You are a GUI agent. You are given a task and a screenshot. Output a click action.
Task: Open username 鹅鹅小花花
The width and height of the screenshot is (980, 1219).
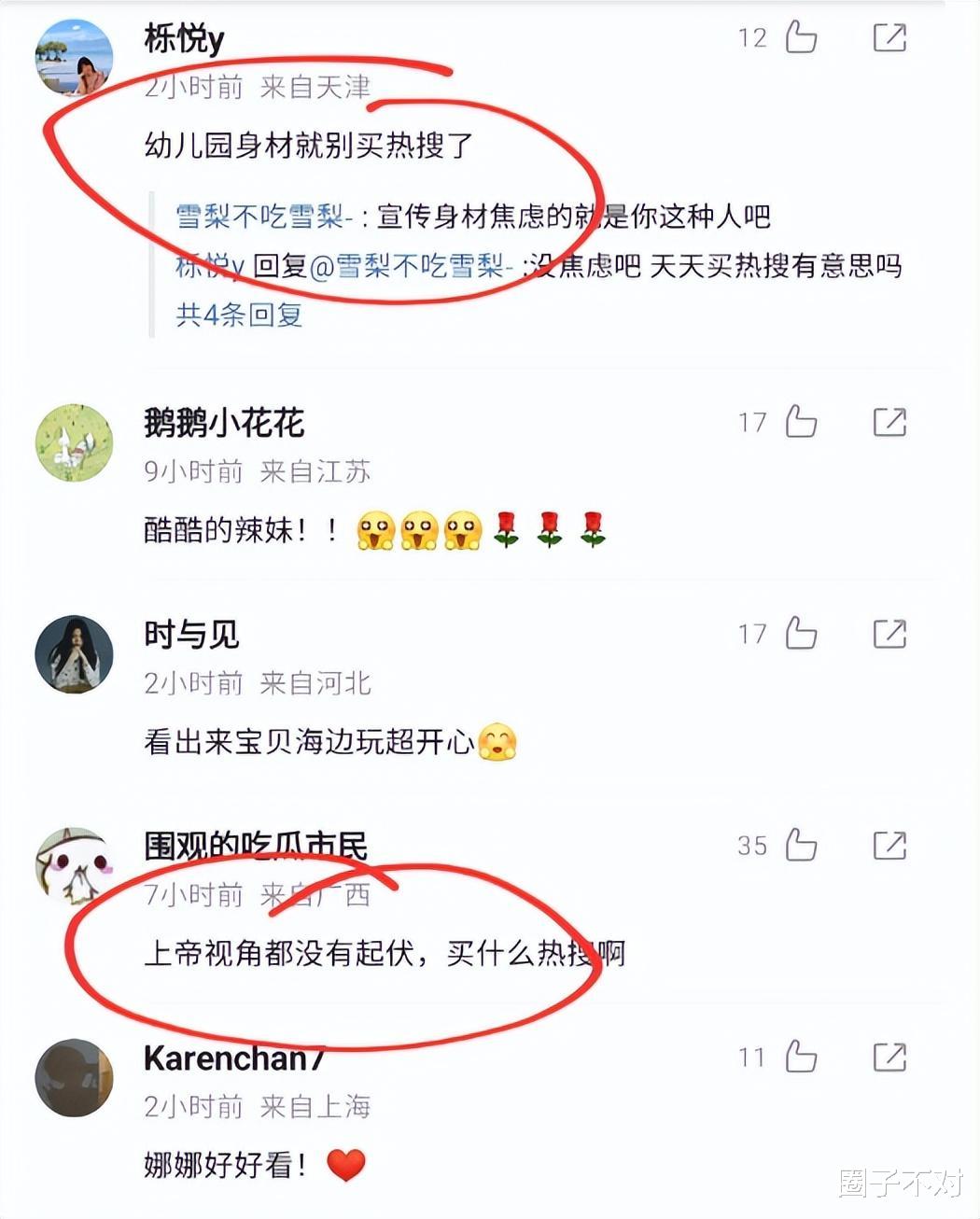point(224,423)
